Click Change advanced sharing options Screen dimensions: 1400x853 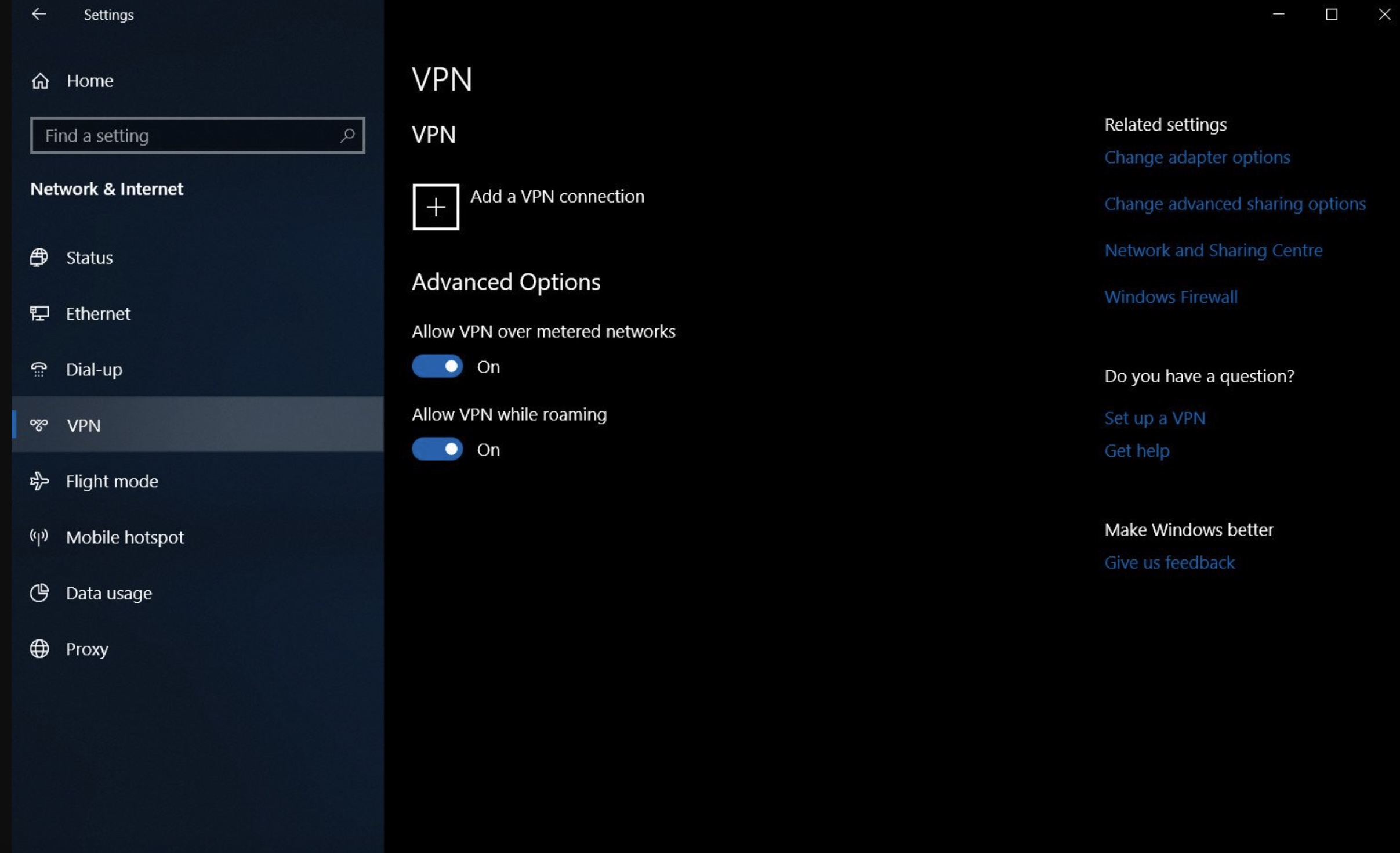coord(1235,203)
